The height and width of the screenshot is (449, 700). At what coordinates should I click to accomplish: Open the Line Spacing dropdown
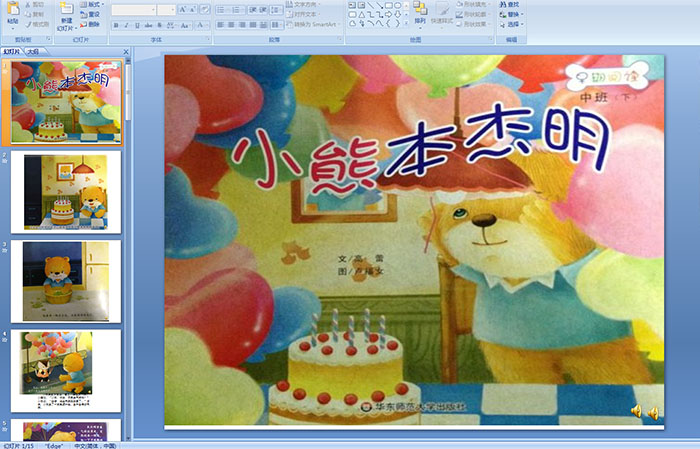pyautogui.click(x=277, y=9)
